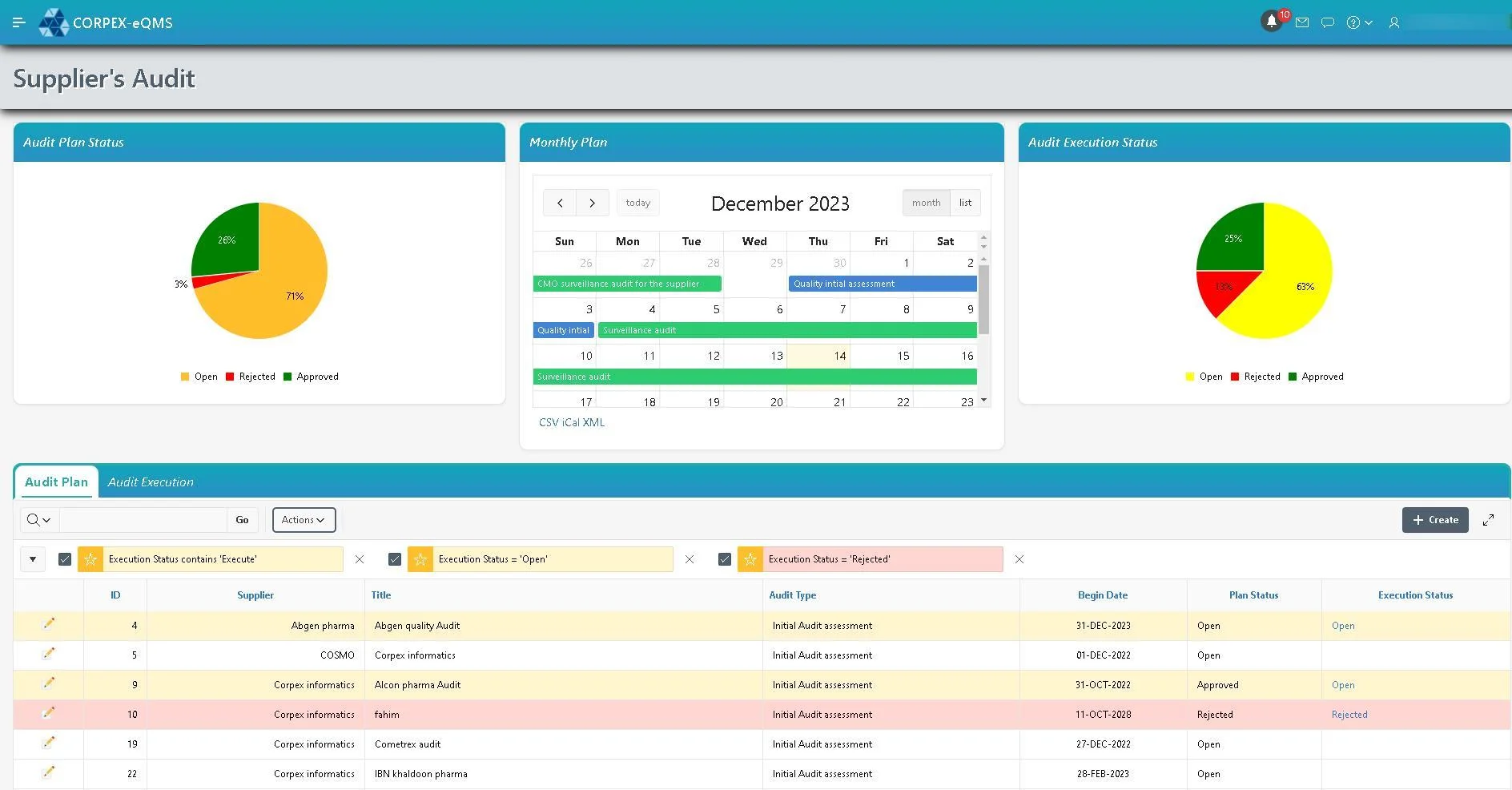Click the star icon on the 'Execute' filter chip

(91, 559)
